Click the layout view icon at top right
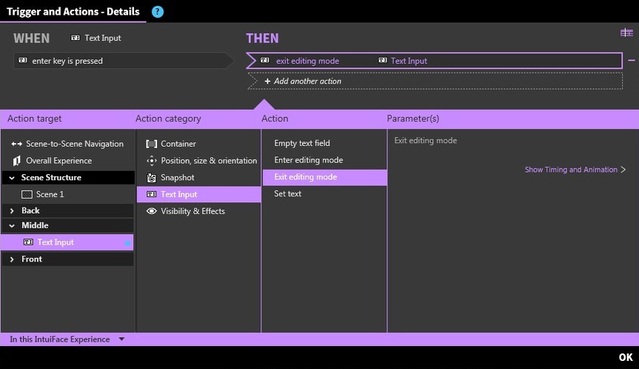The height and width of the screenshot is (369, 639). click(x=626, y=33)
